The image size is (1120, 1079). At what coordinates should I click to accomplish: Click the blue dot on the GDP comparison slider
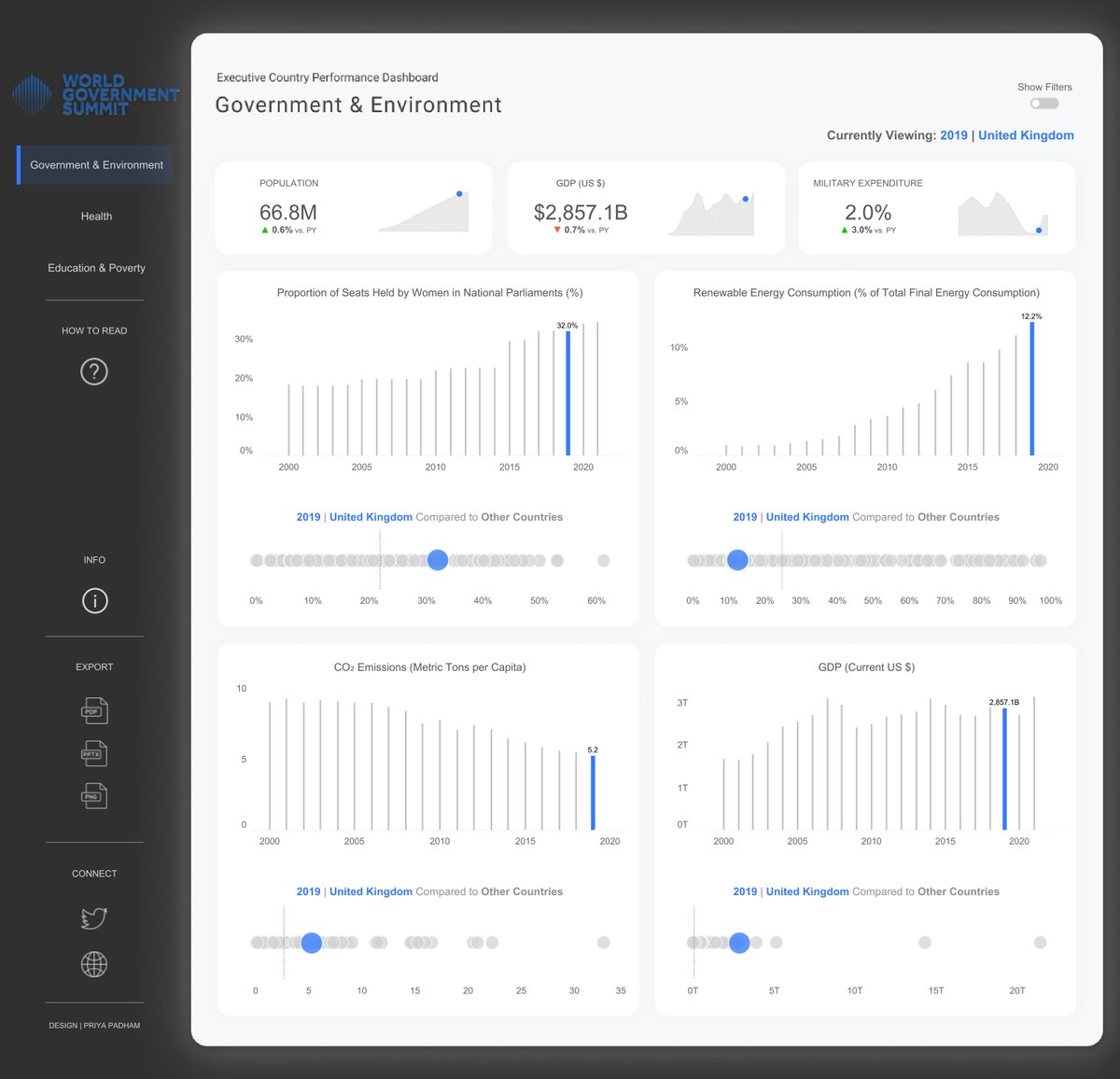pyautogui.click(x=738, y=943)
